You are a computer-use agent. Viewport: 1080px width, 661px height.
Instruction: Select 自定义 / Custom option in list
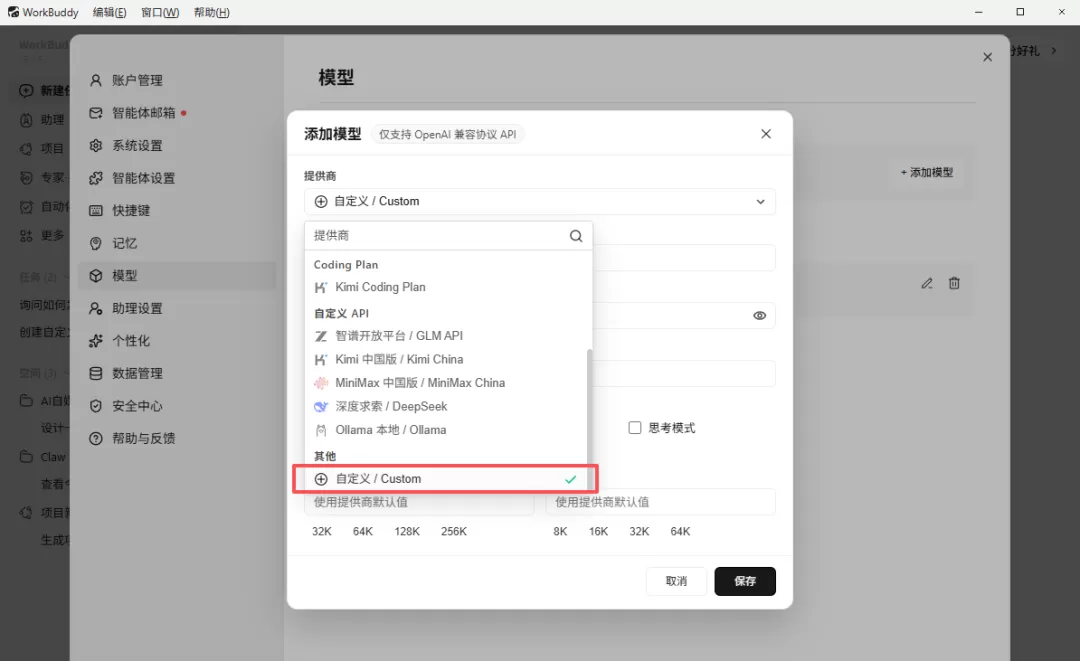(x=446, y=479)
